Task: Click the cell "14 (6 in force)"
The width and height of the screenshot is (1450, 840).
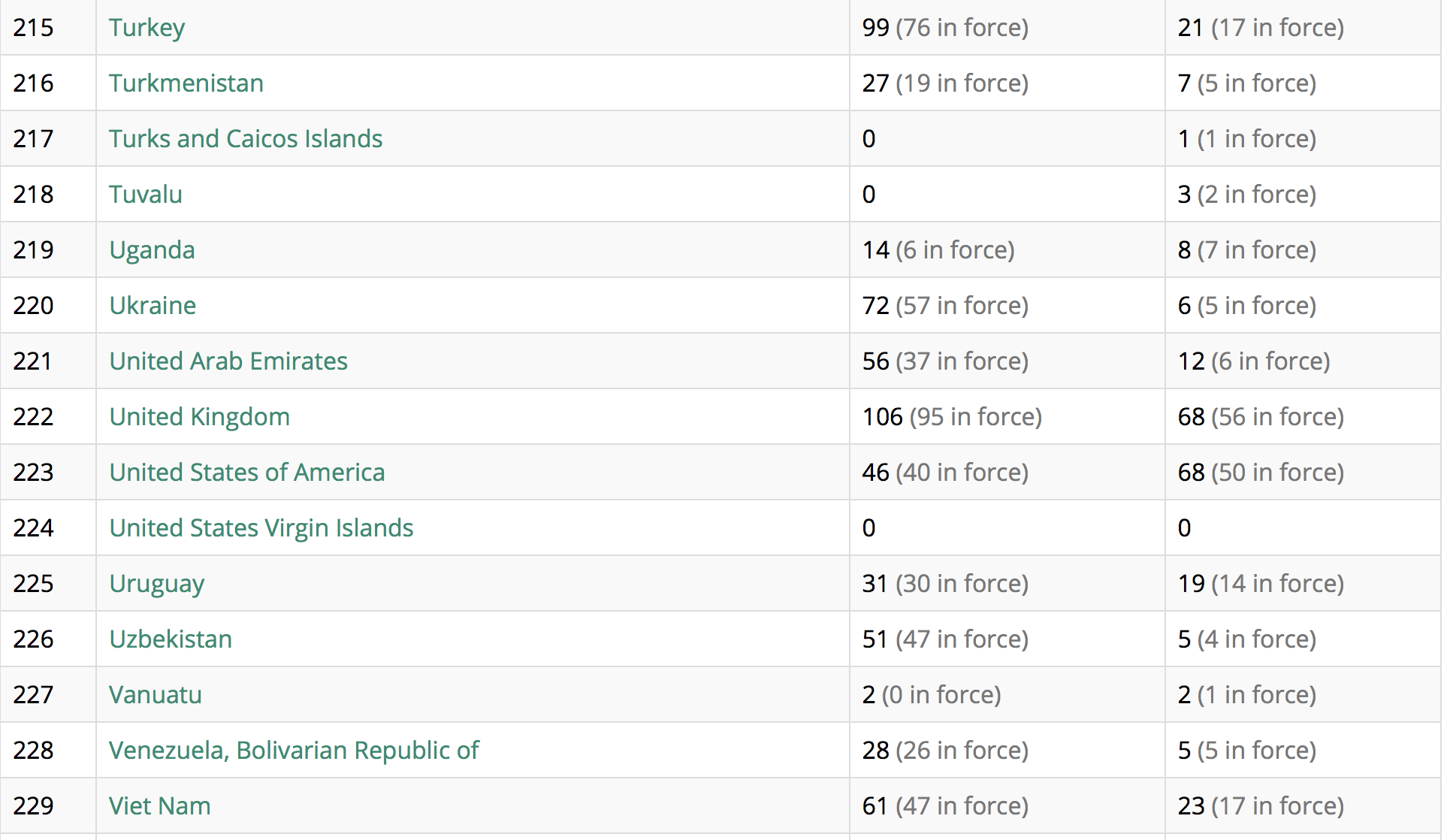Action: coord(1007,250)
